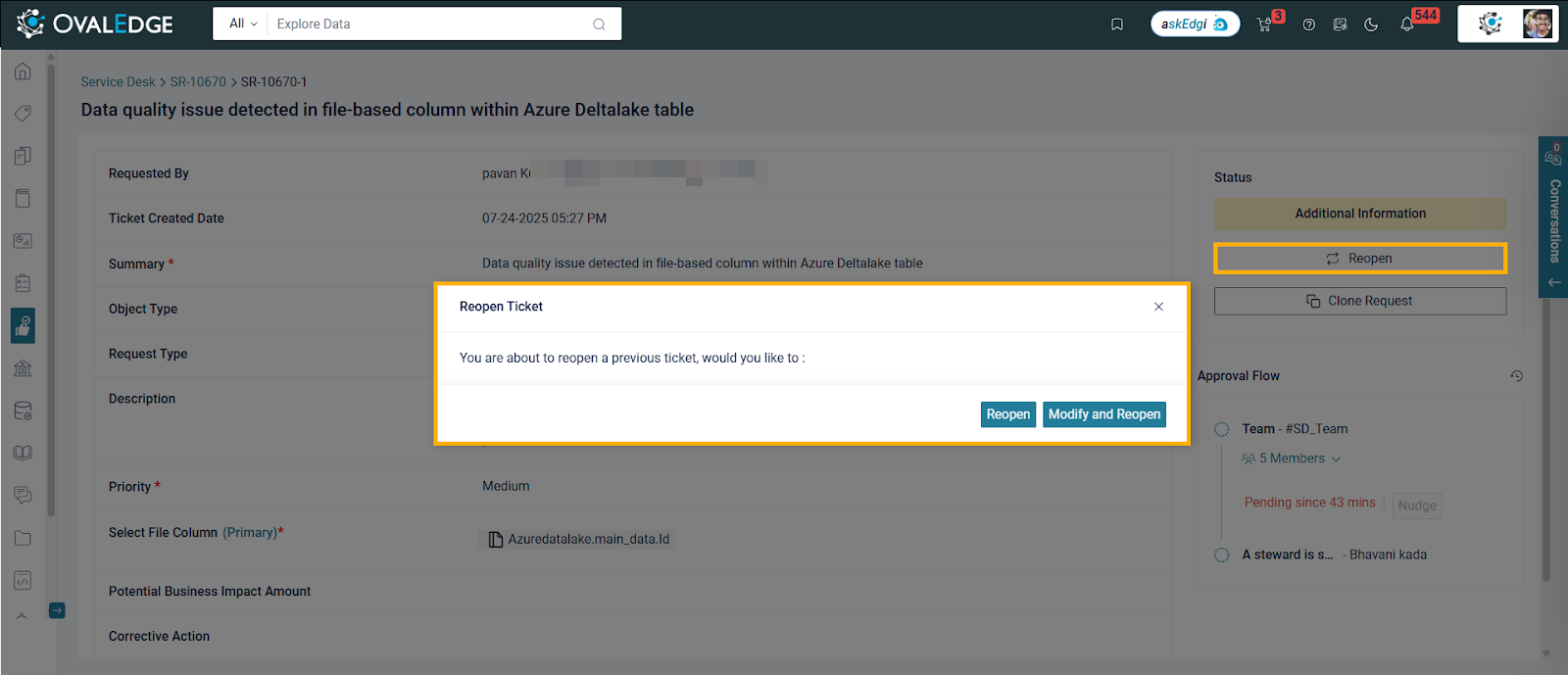Click the help question mark icon

coord(1308,24)
